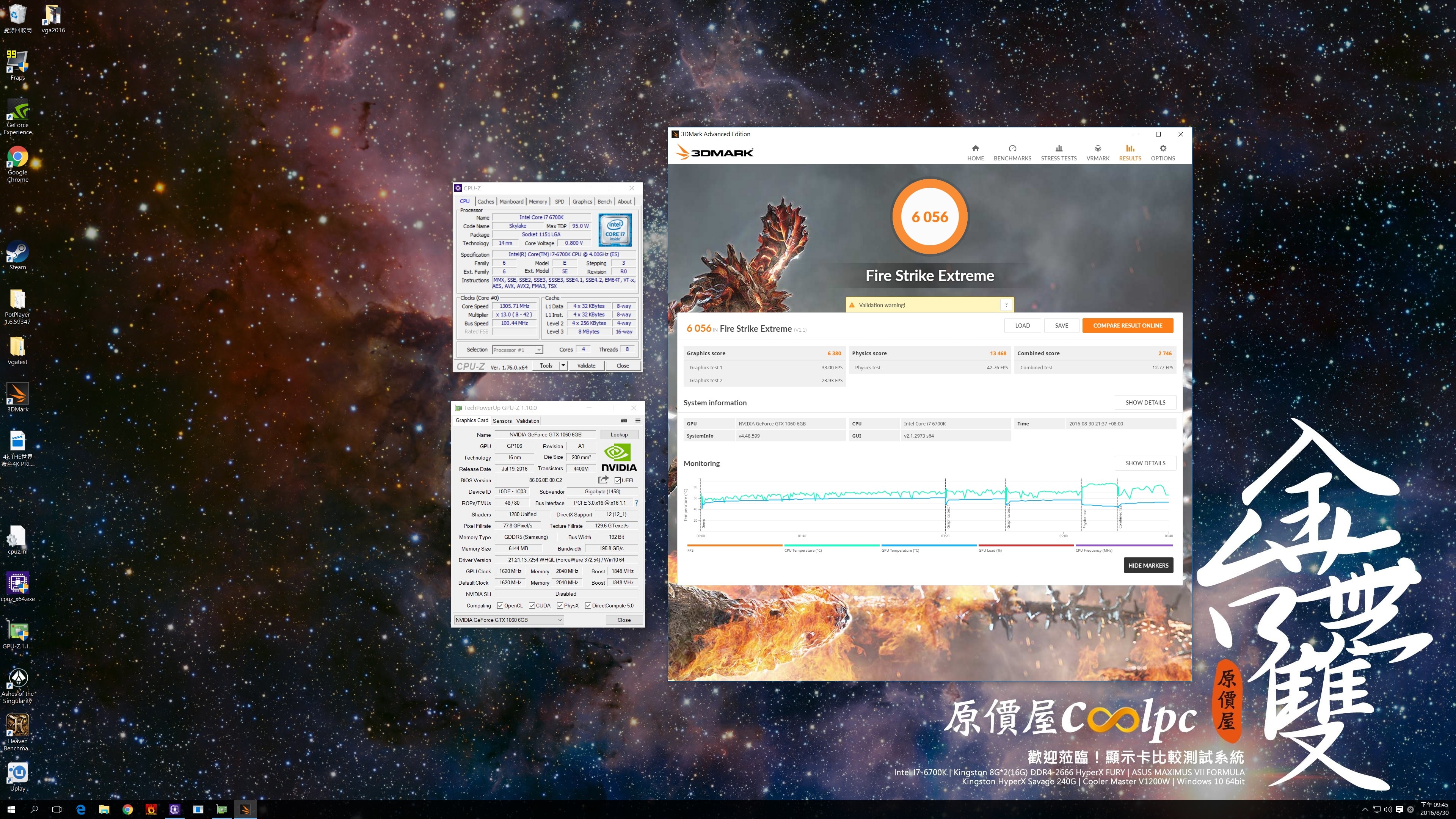
Task: Open Action Center notifications icon
Action: click(x=1399, y=810)
